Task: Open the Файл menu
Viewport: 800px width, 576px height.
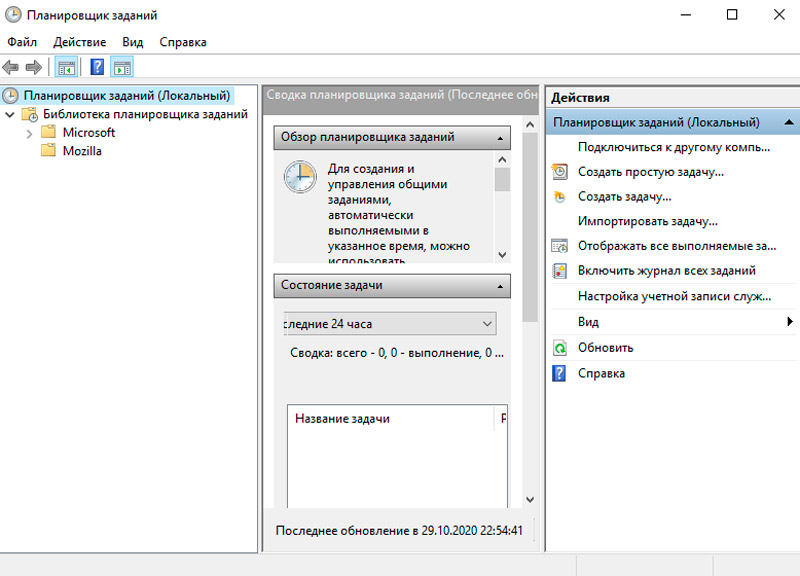Action: tap(22, 42)
